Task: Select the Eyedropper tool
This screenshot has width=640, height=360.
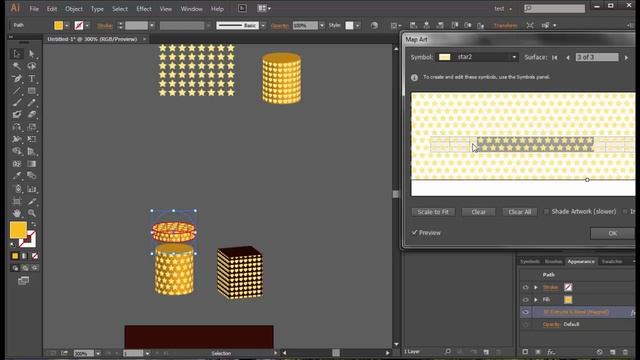Action: point(17,176)
